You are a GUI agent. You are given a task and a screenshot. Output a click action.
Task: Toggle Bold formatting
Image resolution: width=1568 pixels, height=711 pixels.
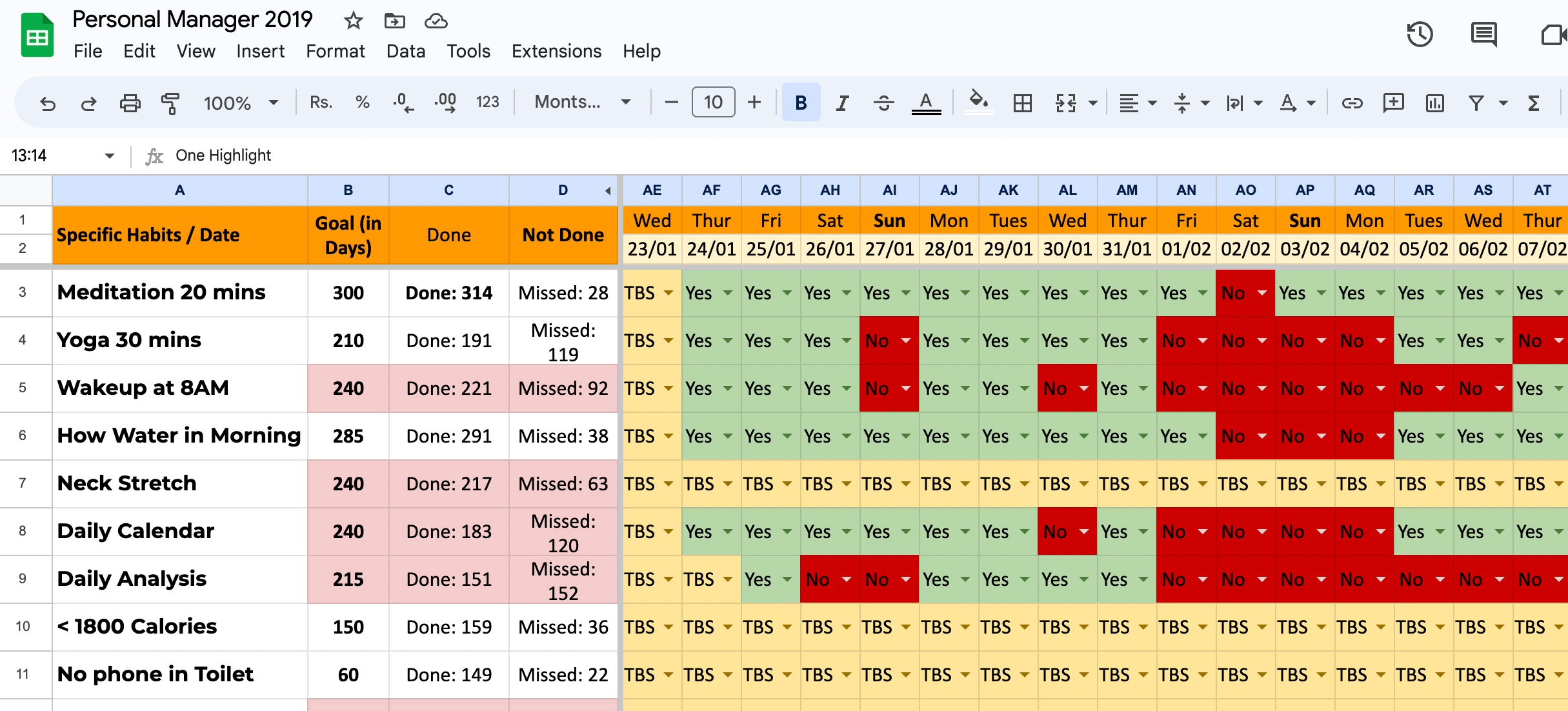click(x=801, y=102)
